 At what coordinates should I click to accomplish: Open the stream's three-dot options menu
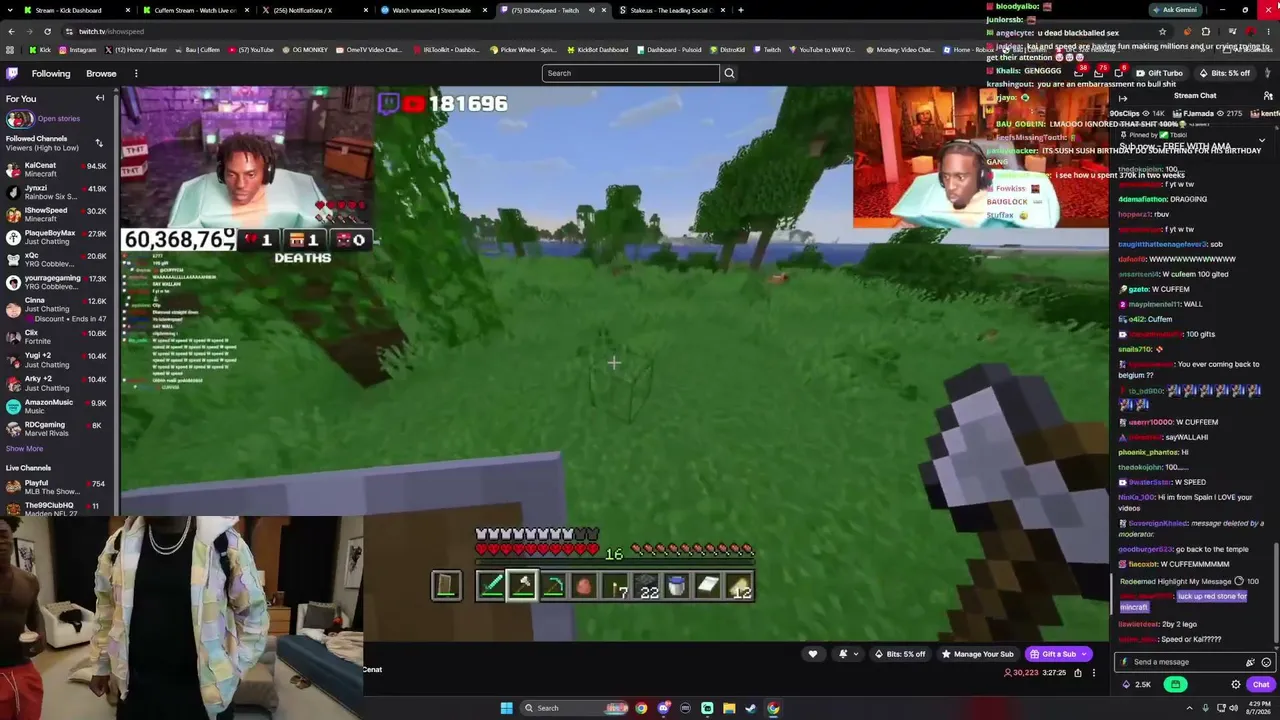(x=1093, y=673)
